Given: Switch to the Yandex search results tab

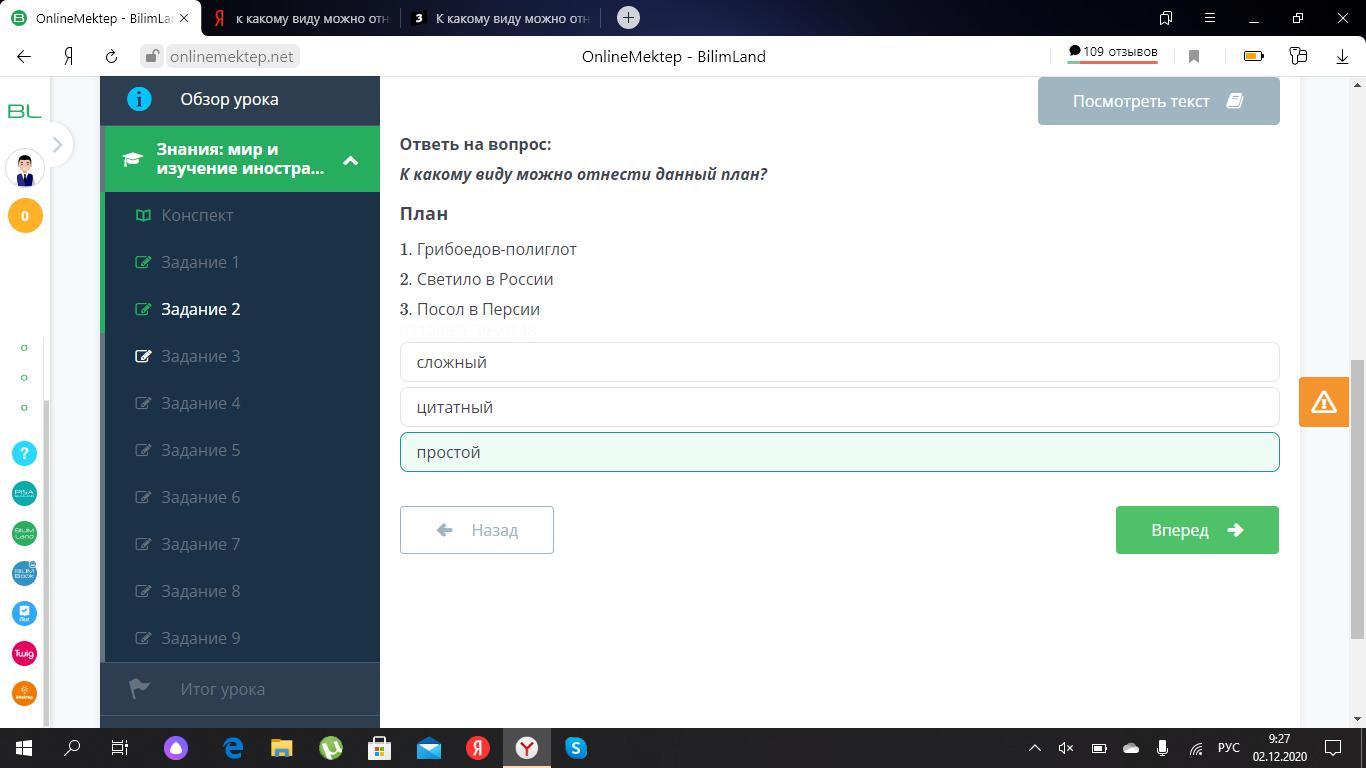Looking at the screenshot, I should point(300,18).
